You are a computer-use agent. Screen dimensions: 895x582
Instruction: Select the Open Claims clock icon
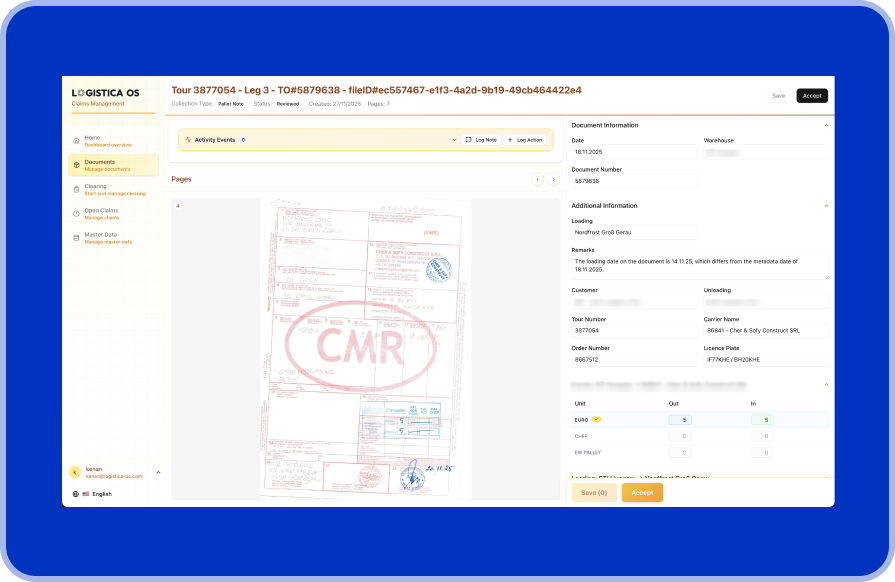coord(76,213)
